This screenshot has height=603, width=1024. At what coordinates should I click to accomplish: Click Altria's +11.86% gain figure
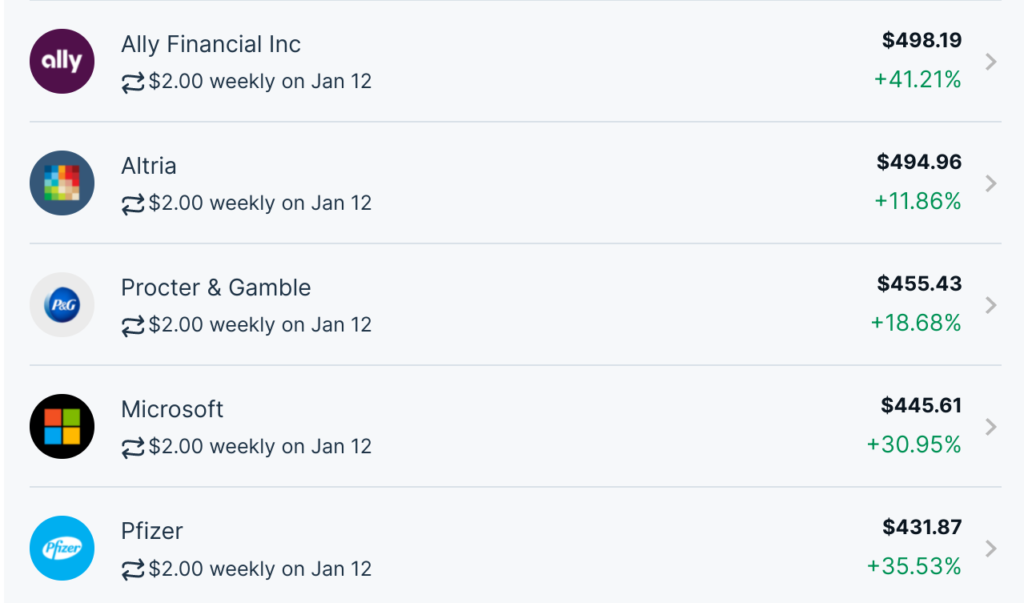coord(917,201)
